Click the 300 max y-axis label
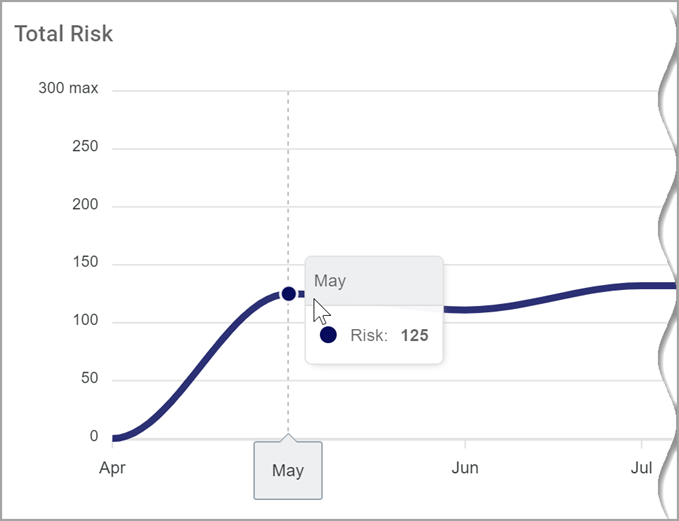This screenshot has width=679, height=521. point(68,88)
